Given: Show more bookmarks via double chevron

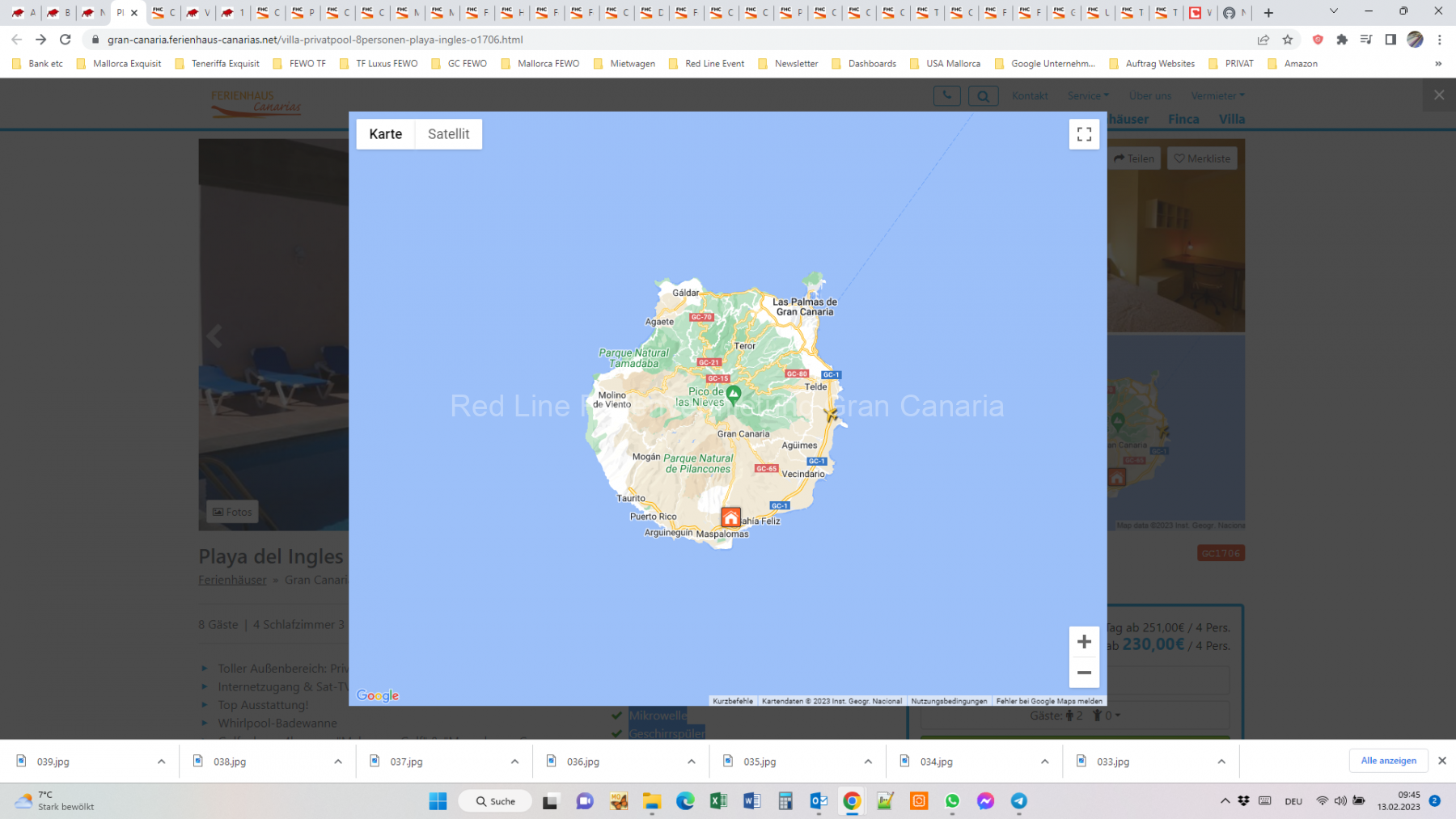Looking at the screenshot, I should [x=1438, y=64].
